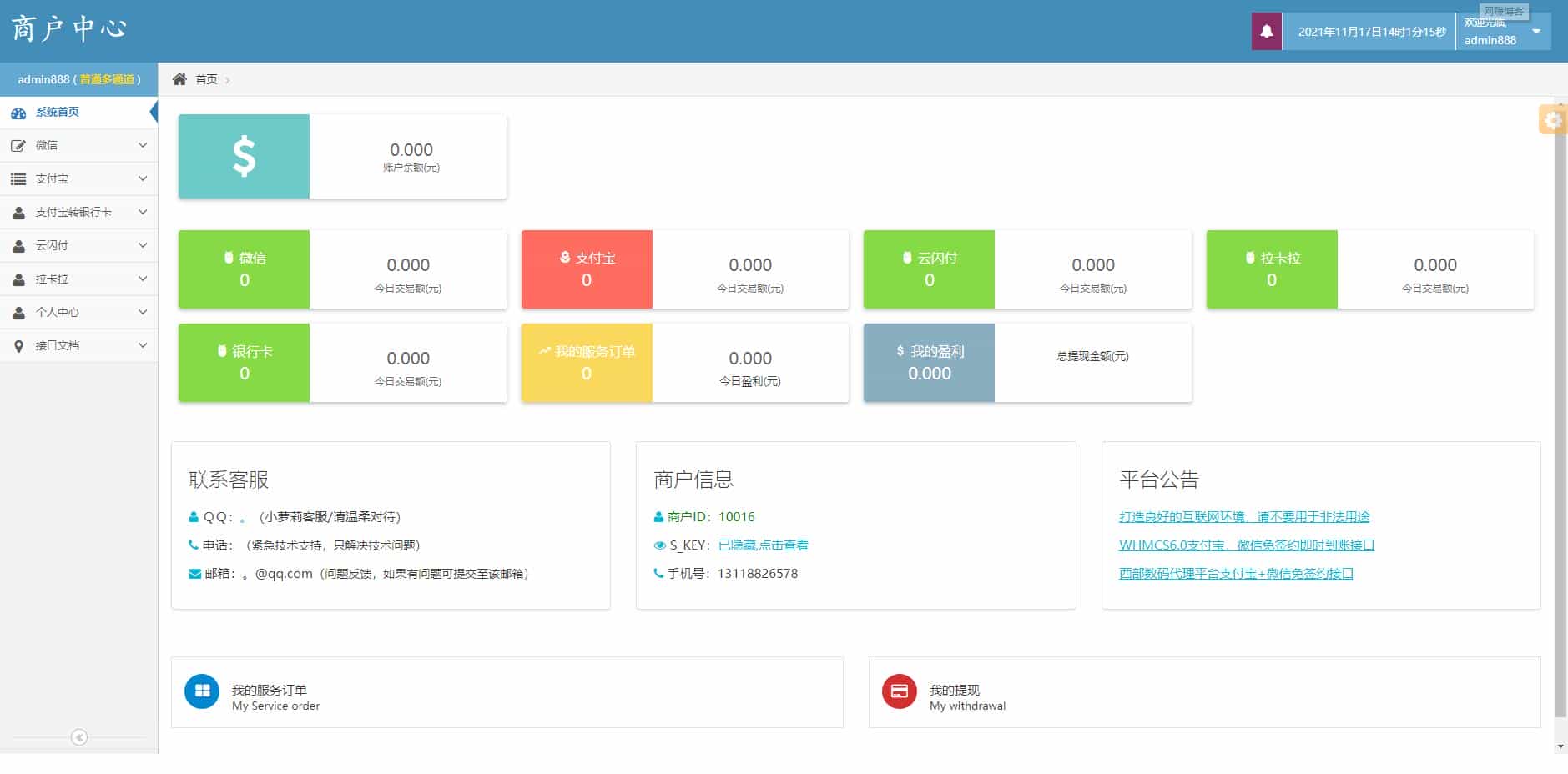Screen dimensions: 1568x774
Task: Click the green 拉卡拉 stat tile
Action: pos(1272,269)
